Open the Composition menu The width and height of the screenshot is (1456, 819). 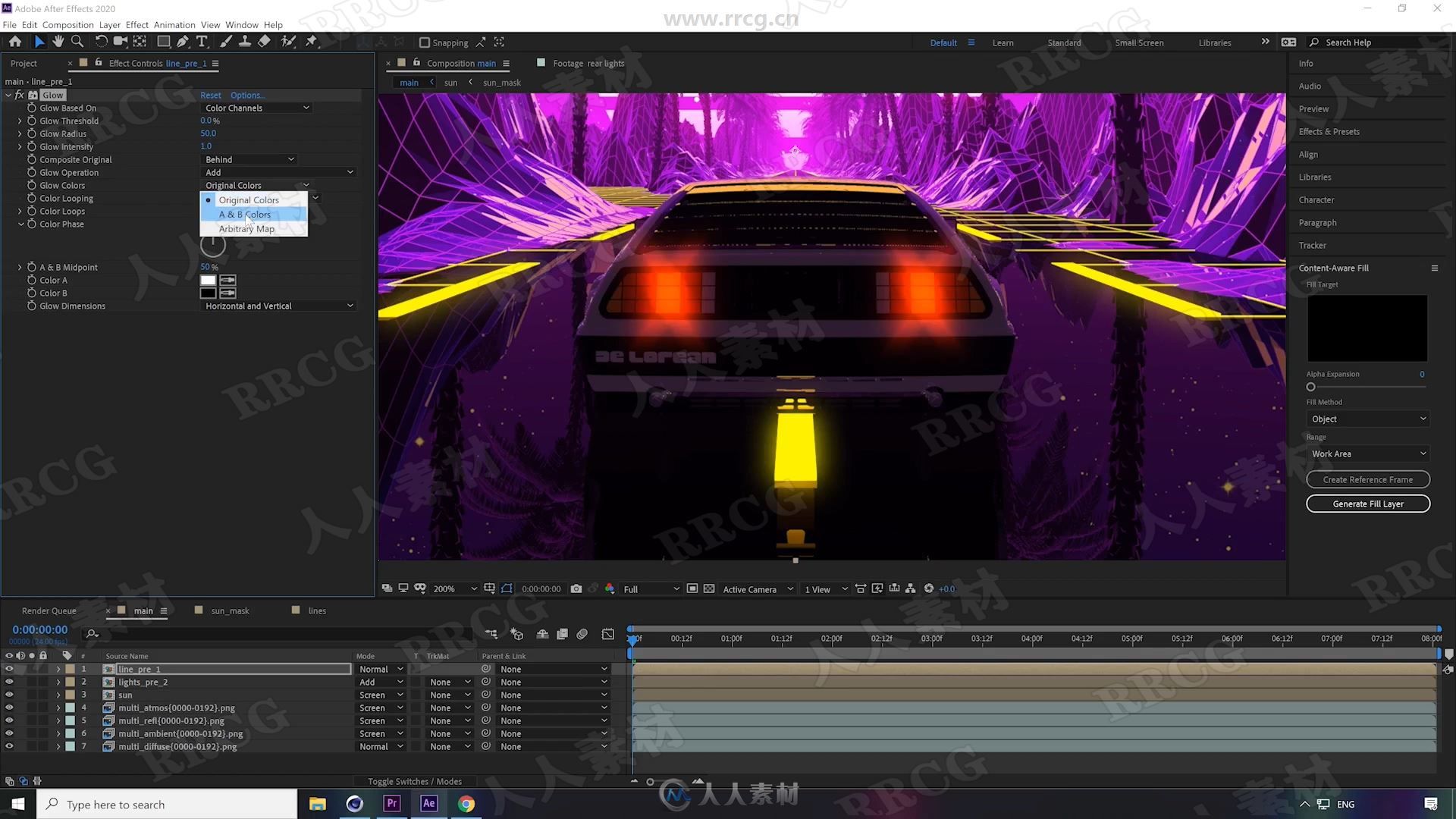tap(68, 25)
